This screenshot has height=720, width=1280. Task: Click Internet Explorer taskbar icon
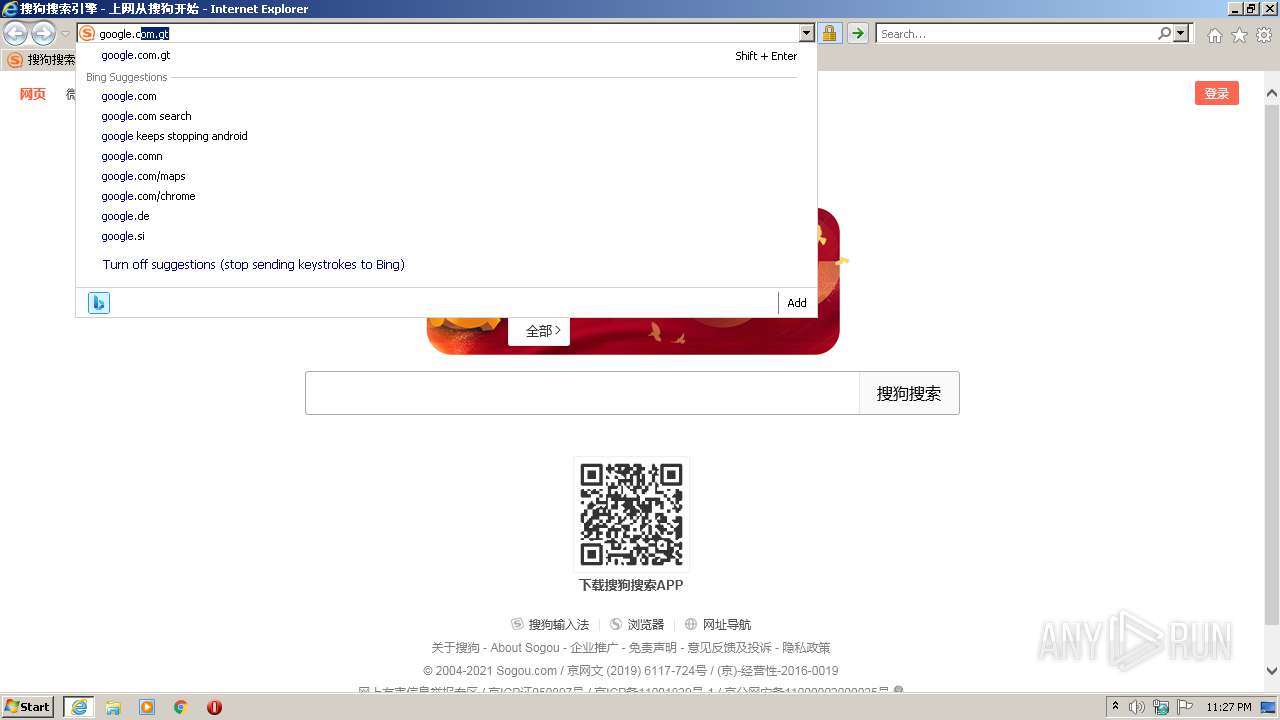79,707
